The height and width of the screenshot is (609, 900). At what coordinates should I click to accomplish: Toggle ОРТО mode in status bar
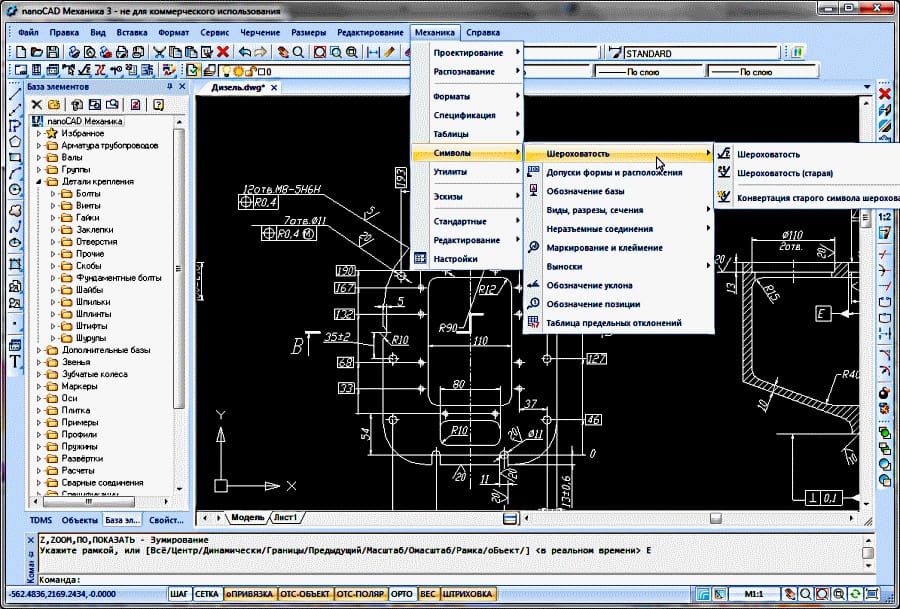402,593
